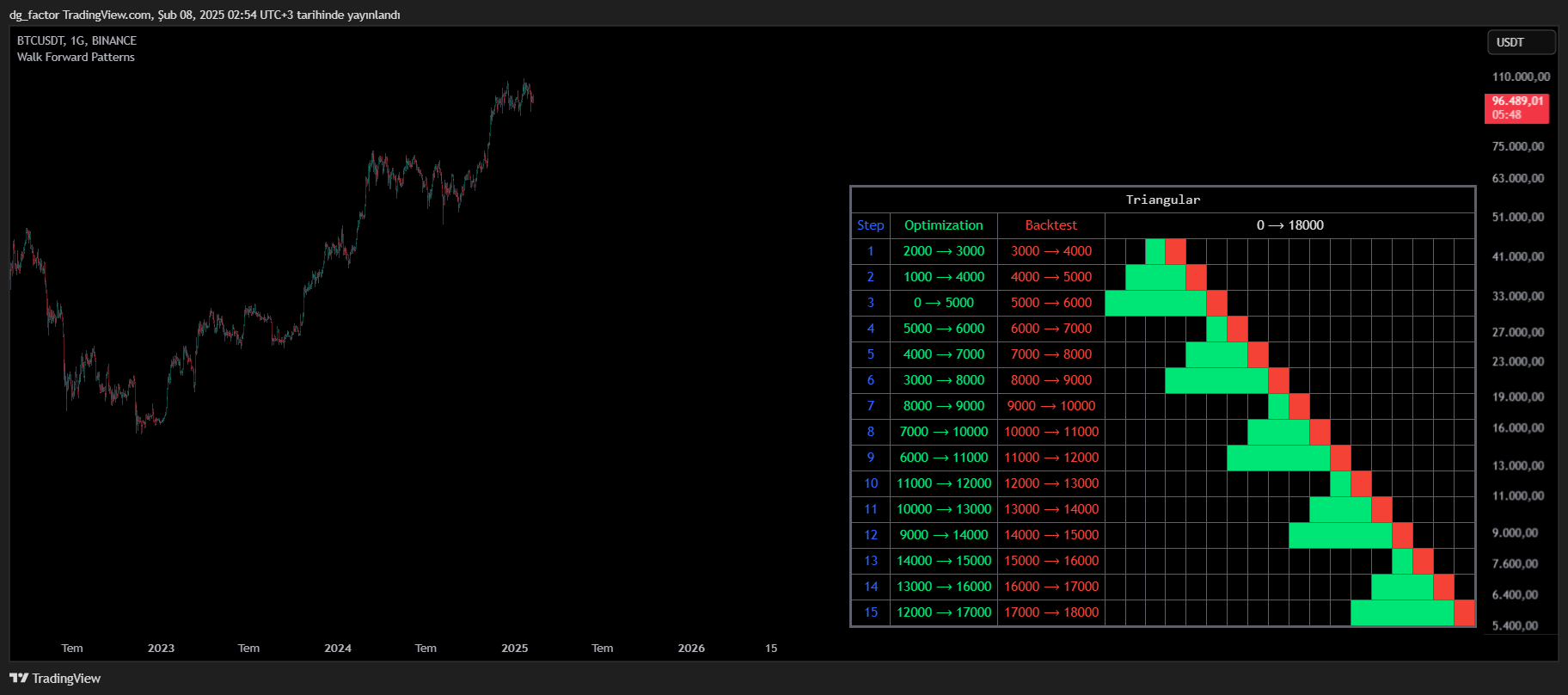Click the Step column header
The image size is (1568, 695).
[x=870, y=225]
